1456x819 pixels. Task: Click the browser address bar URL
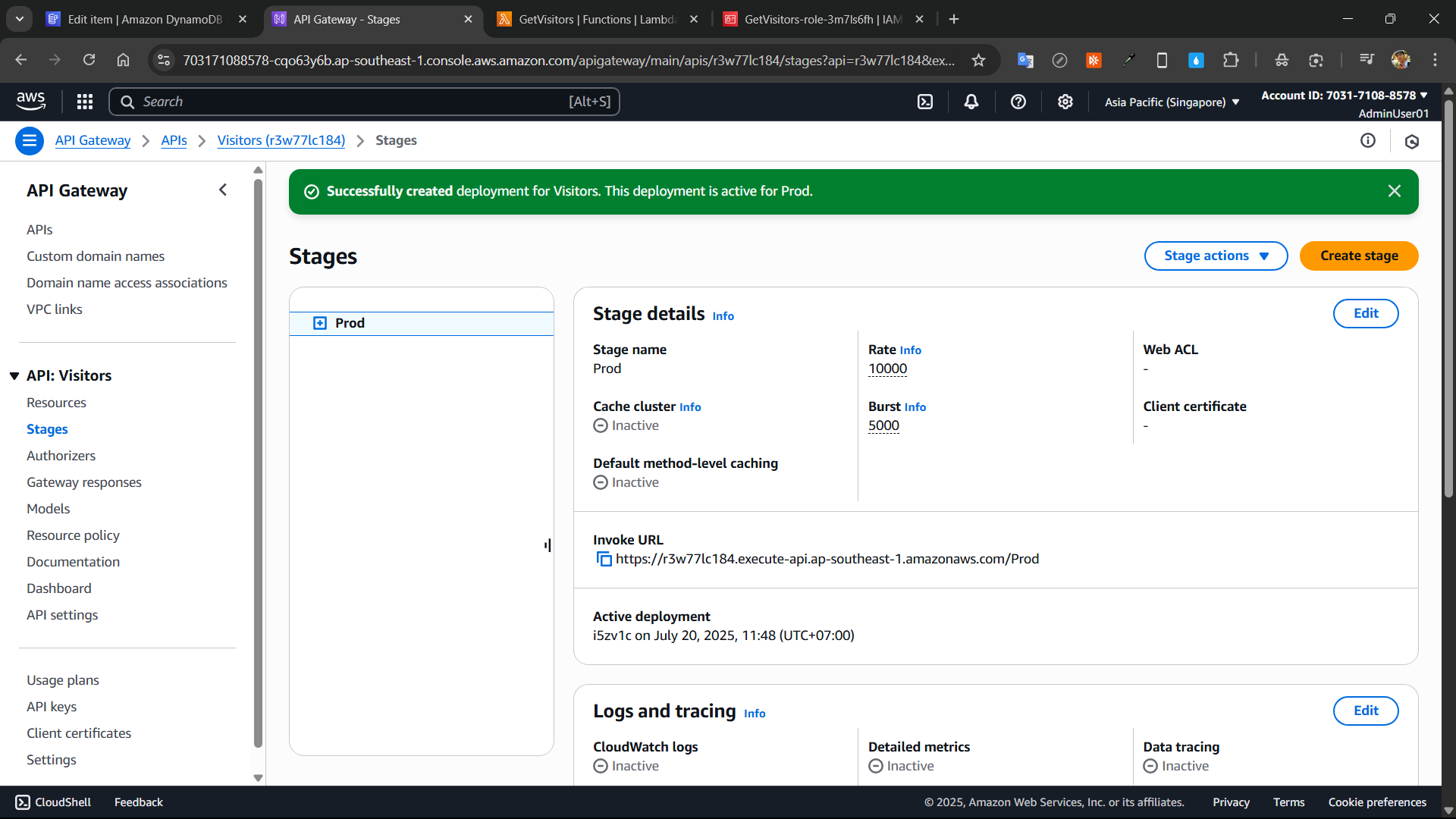(569, 60)
